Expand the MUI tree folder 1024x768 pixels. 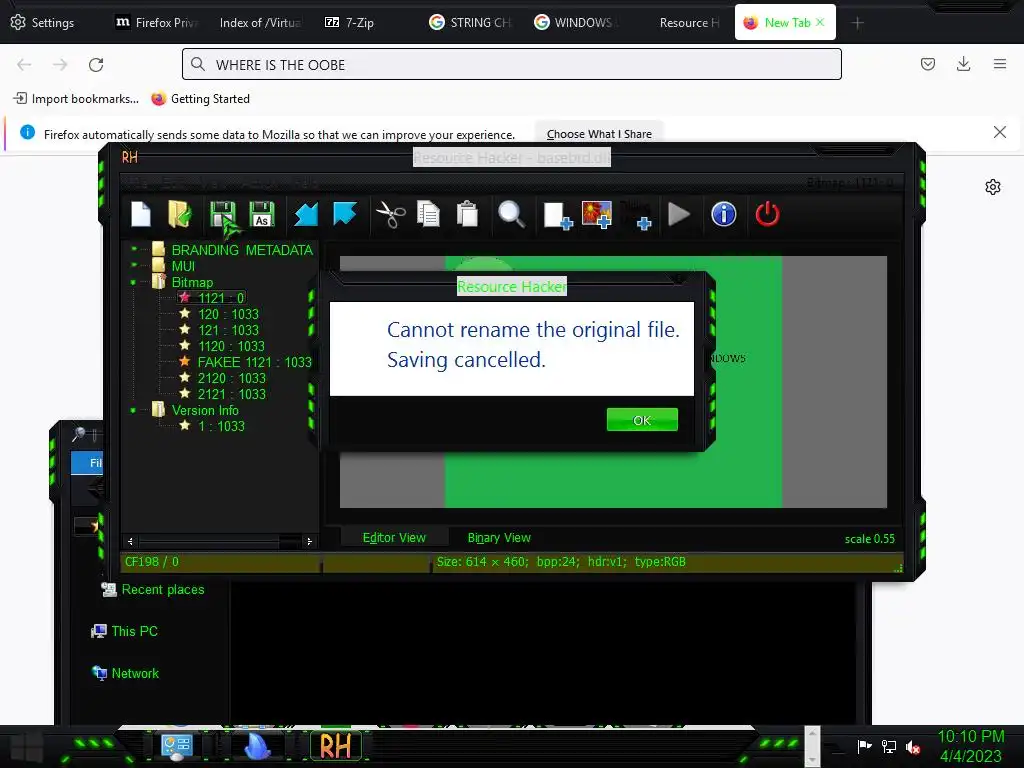[133, 265]
